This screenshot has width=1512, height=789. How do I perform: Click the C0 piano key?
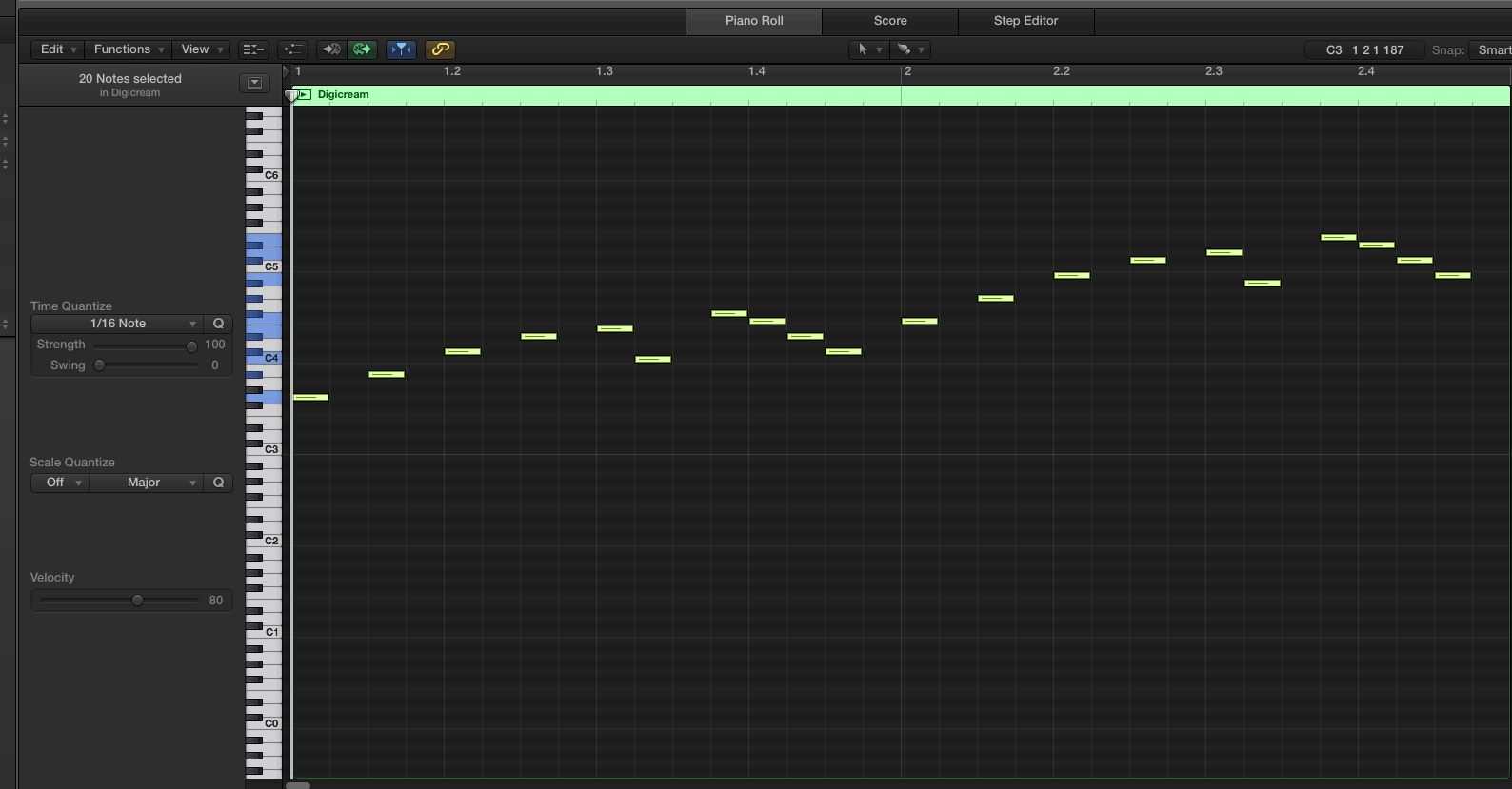[270, 723]
